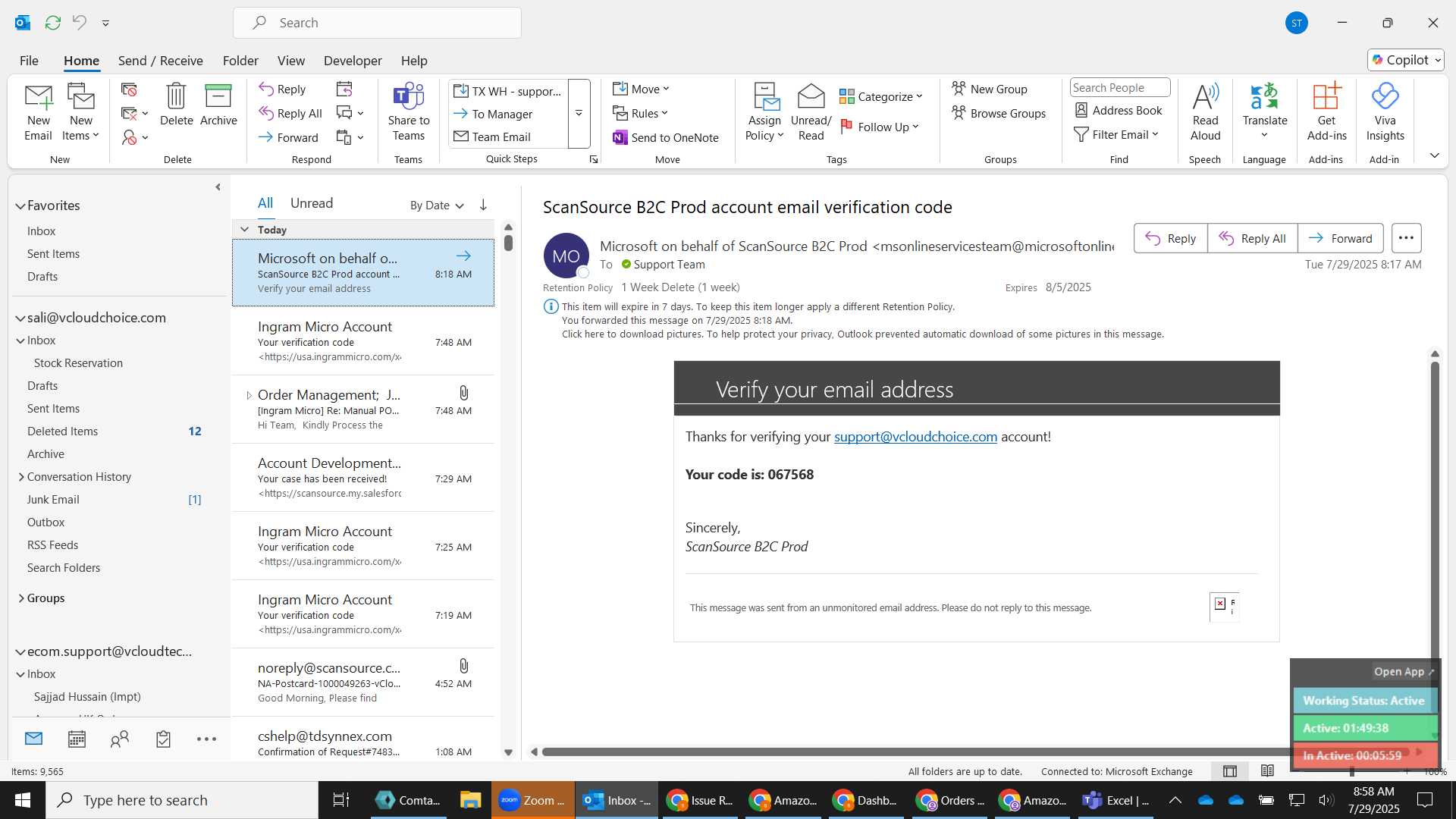This screenshot has width=1456, height=819.
Task: Open the Categorize dropdown
Action: 881,96
